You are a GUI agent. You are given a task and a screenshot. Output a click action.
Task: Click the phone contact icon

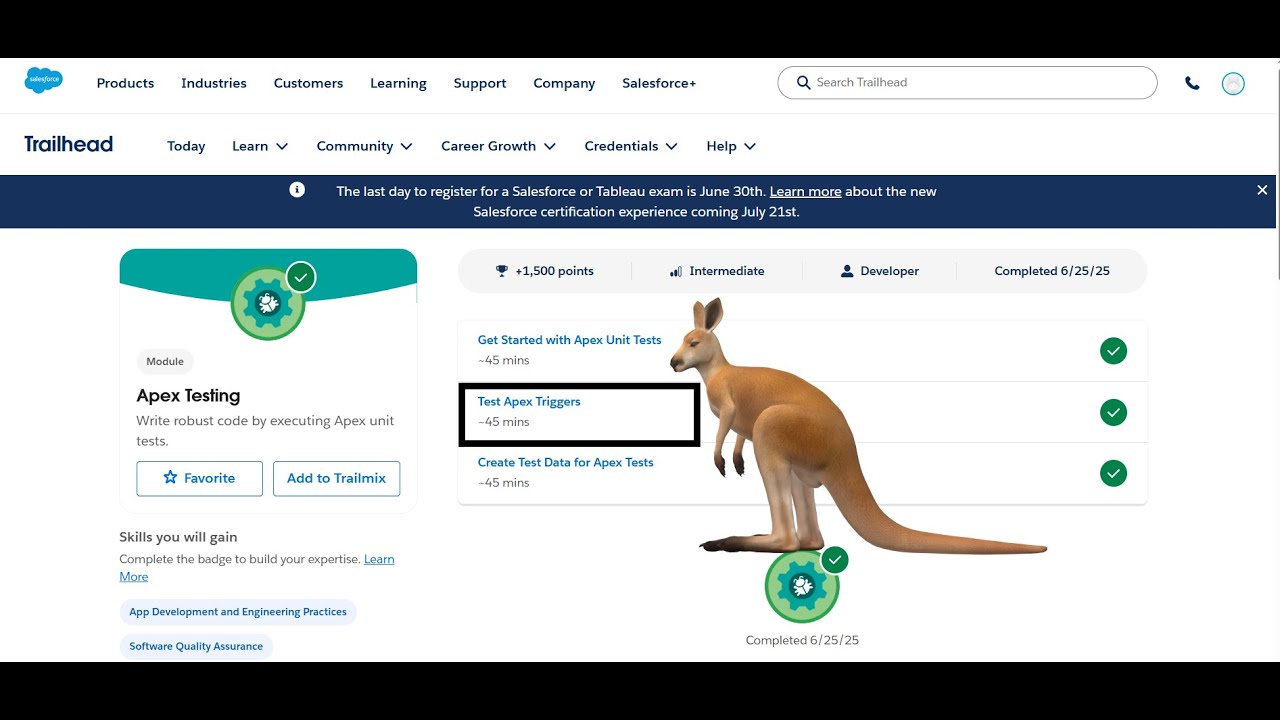(x=1192, y=83)
